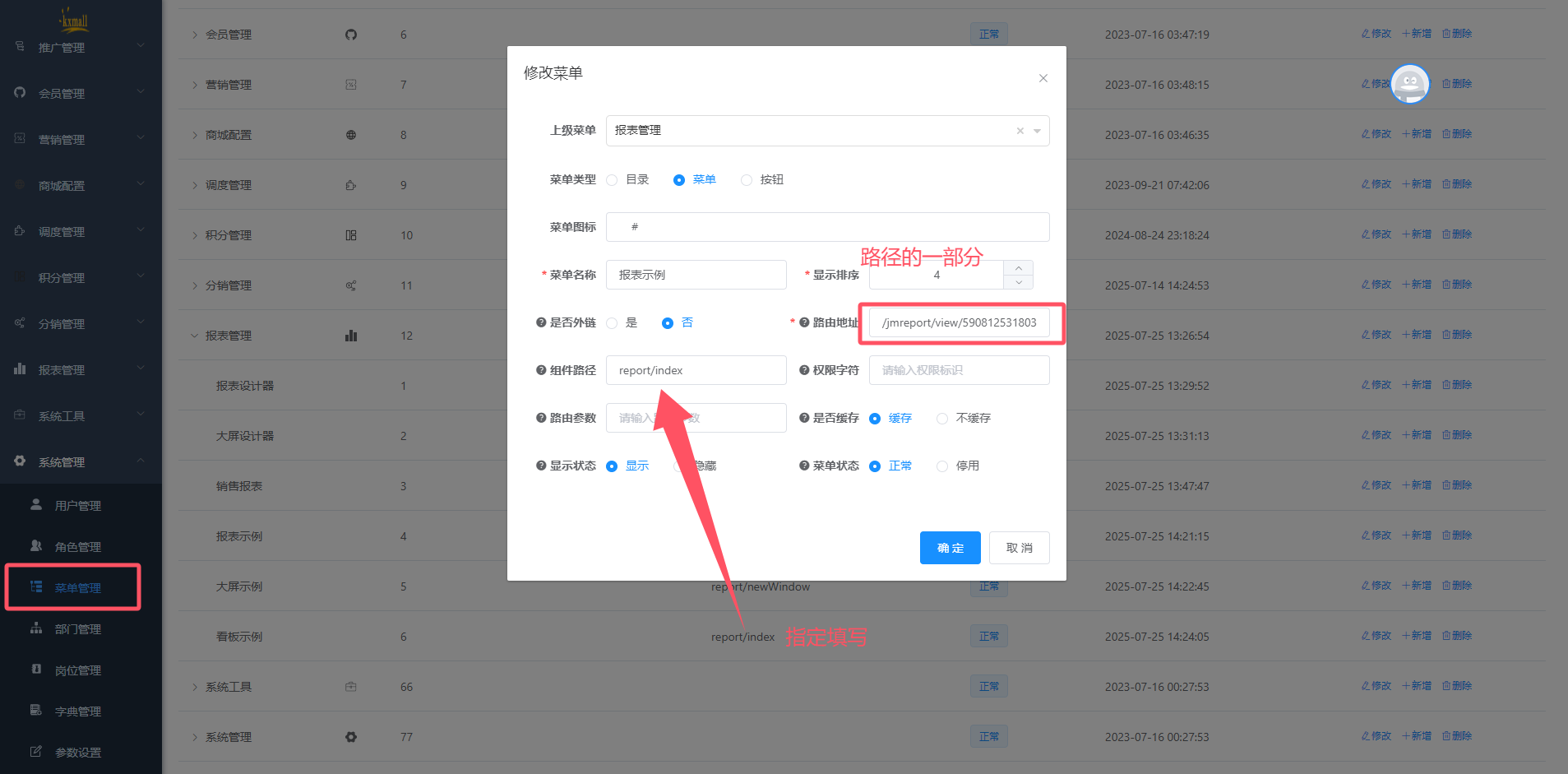Viewport: 1568px width, 774px height.
Task: Increase 显示排序 with the up stepper
Action: (1018, 268)
